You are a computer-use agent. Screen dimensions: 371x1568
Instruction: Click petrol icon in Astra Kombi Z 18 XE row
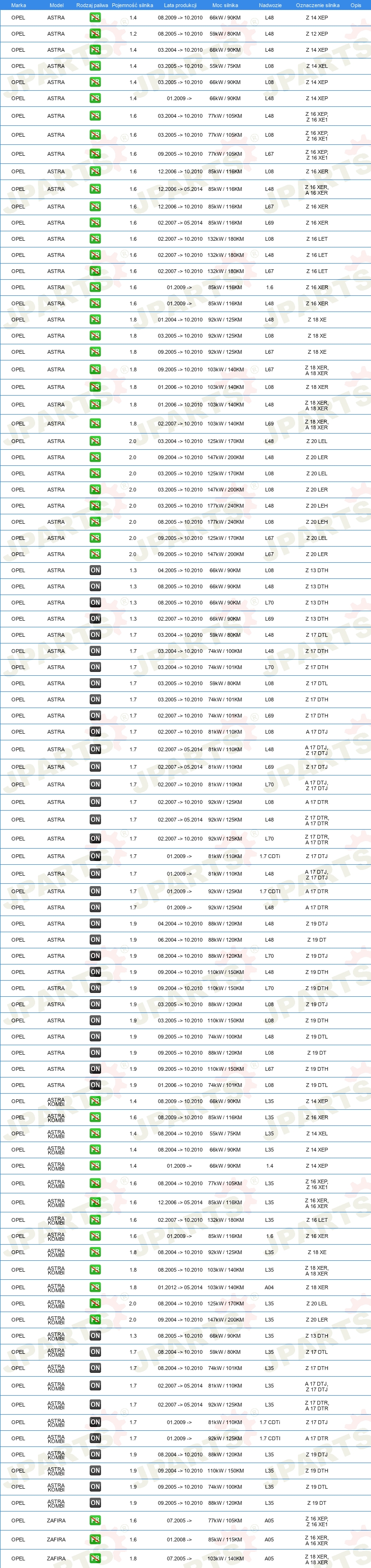point(95,1252)
